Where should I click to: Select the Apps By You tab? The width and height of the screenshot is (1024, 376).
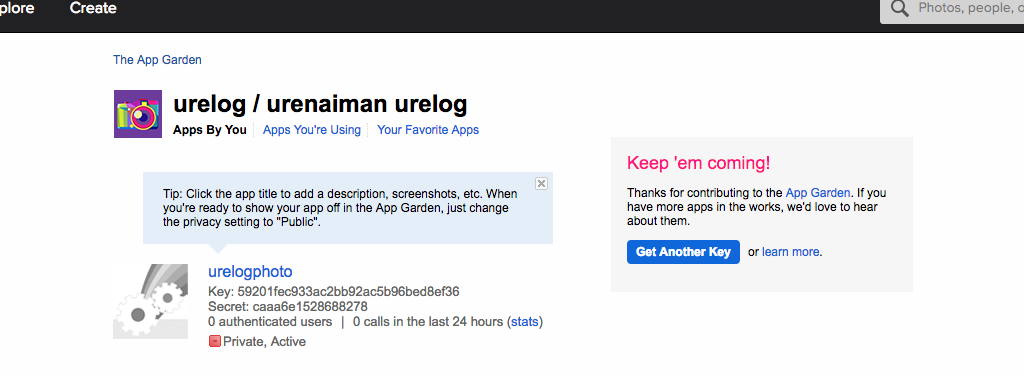click(x=210, y=130)
